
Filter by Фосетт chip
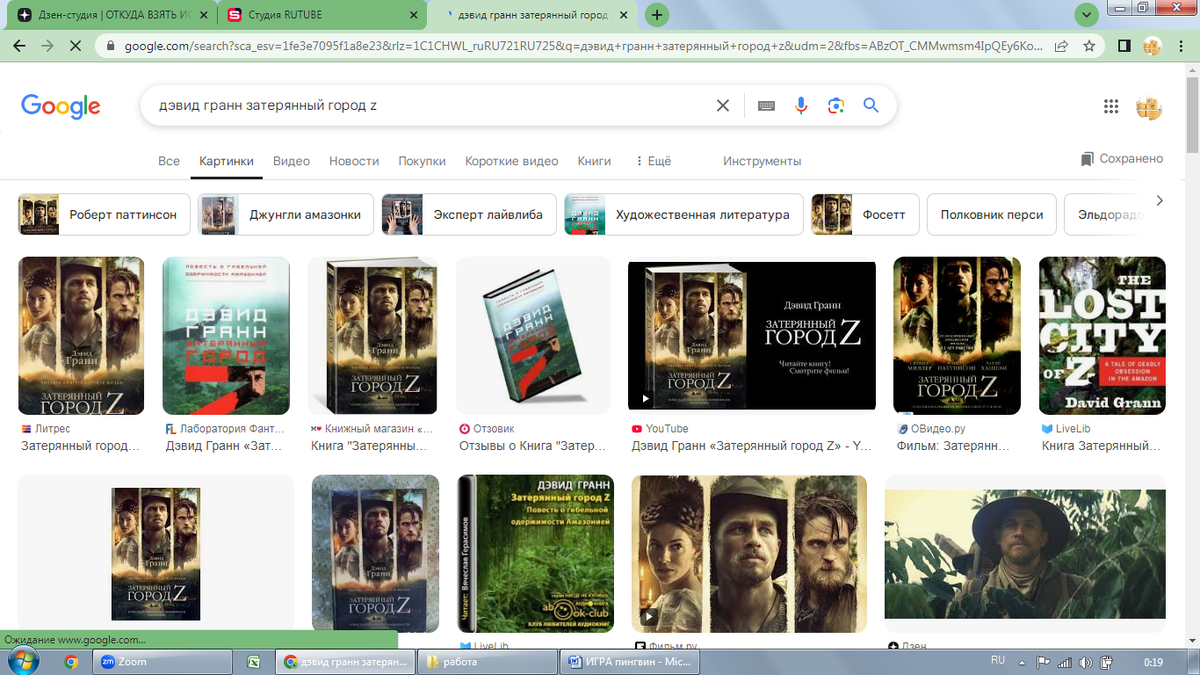pos(865,214)
